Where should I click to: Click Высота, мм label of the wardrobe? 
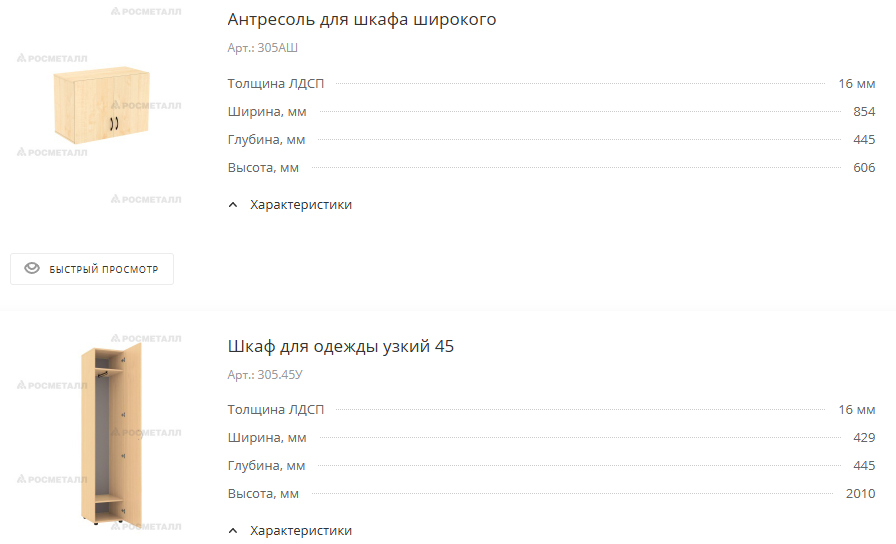pos(263,494)
